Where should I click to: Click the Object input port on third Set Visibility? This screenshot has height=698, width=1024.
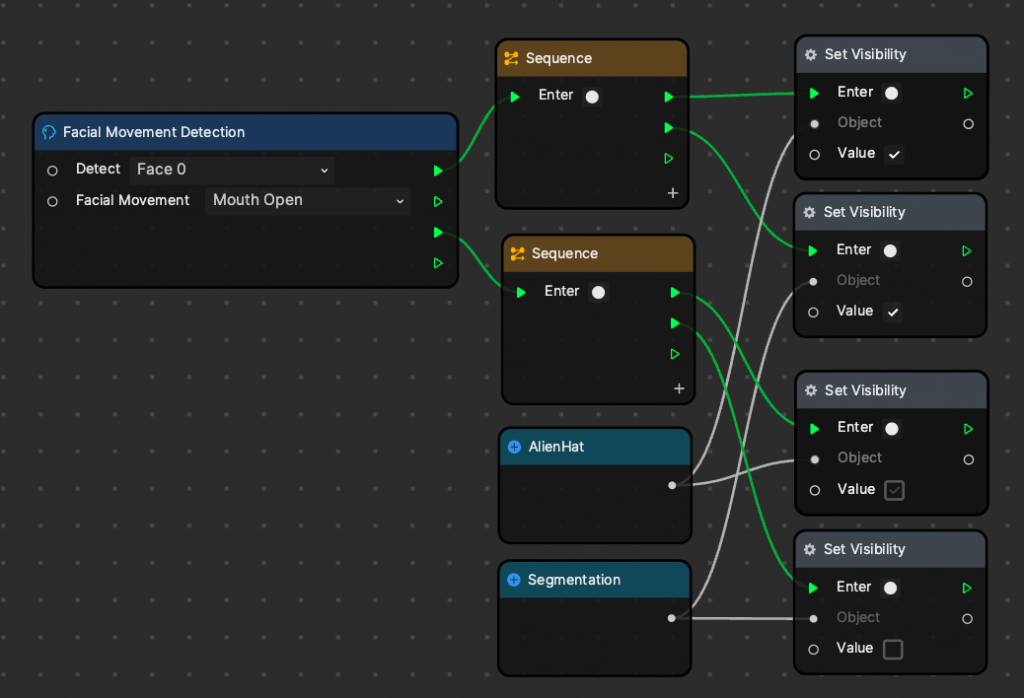[x=814, y=460]
